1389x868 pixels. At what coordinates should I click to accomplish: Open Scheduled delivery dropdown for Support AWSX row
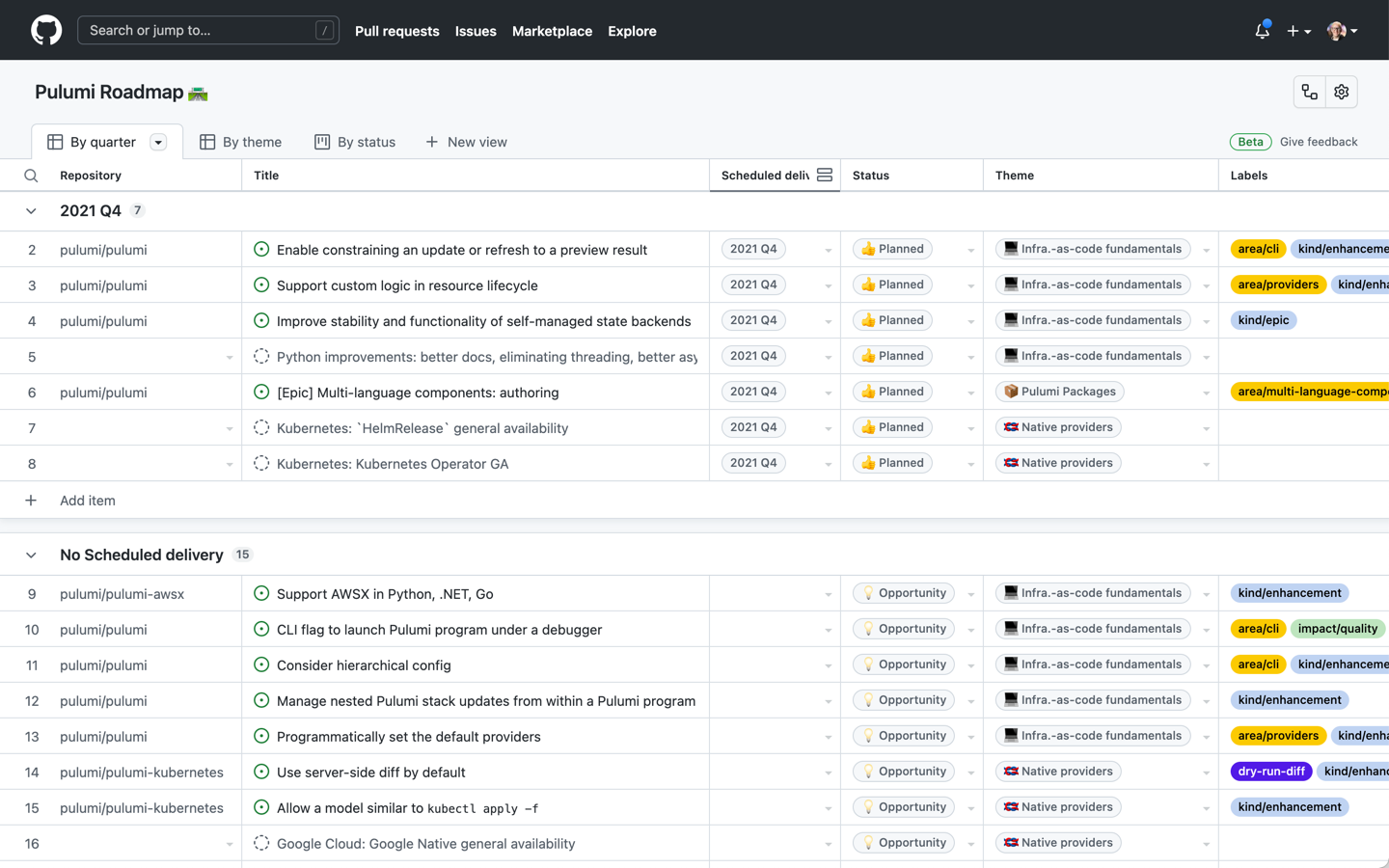click(x=828, y=594)
